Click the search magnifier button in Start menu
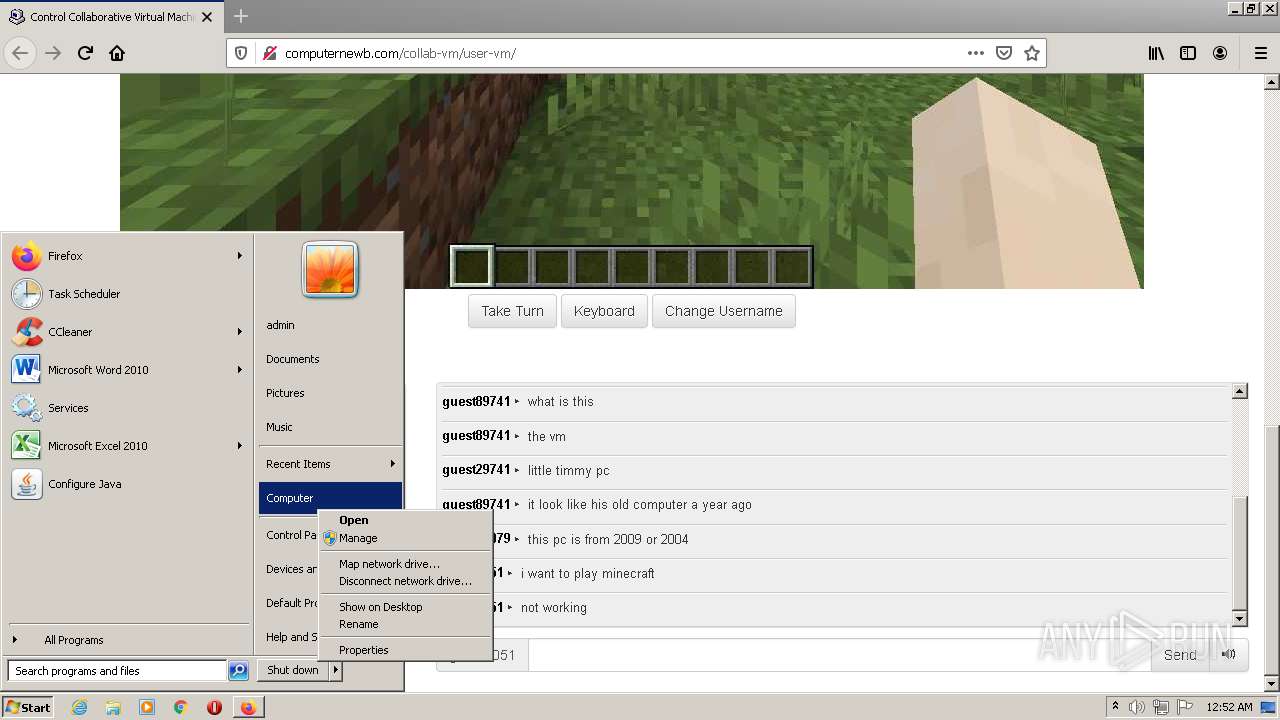1280x720 pixels. click(x=238, y=671)
